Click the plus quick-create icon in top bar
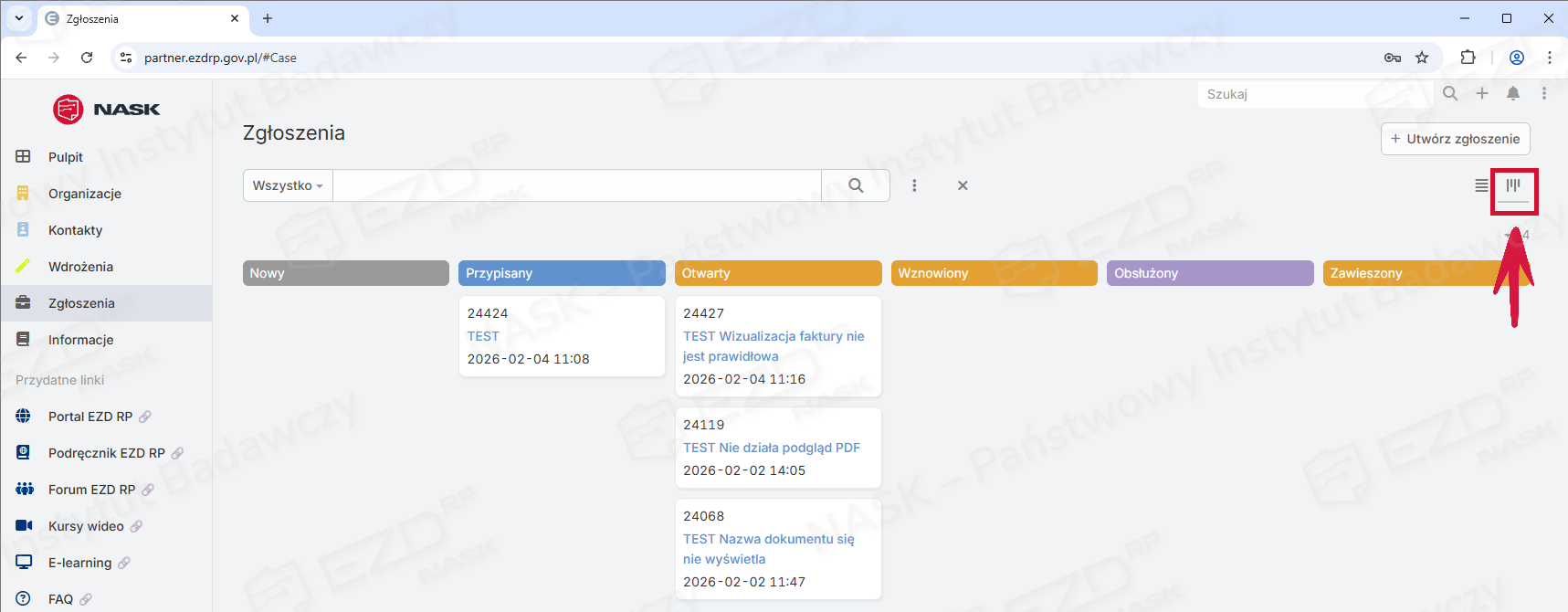This screenshot has height=612, width=1568. [1482, 93]
